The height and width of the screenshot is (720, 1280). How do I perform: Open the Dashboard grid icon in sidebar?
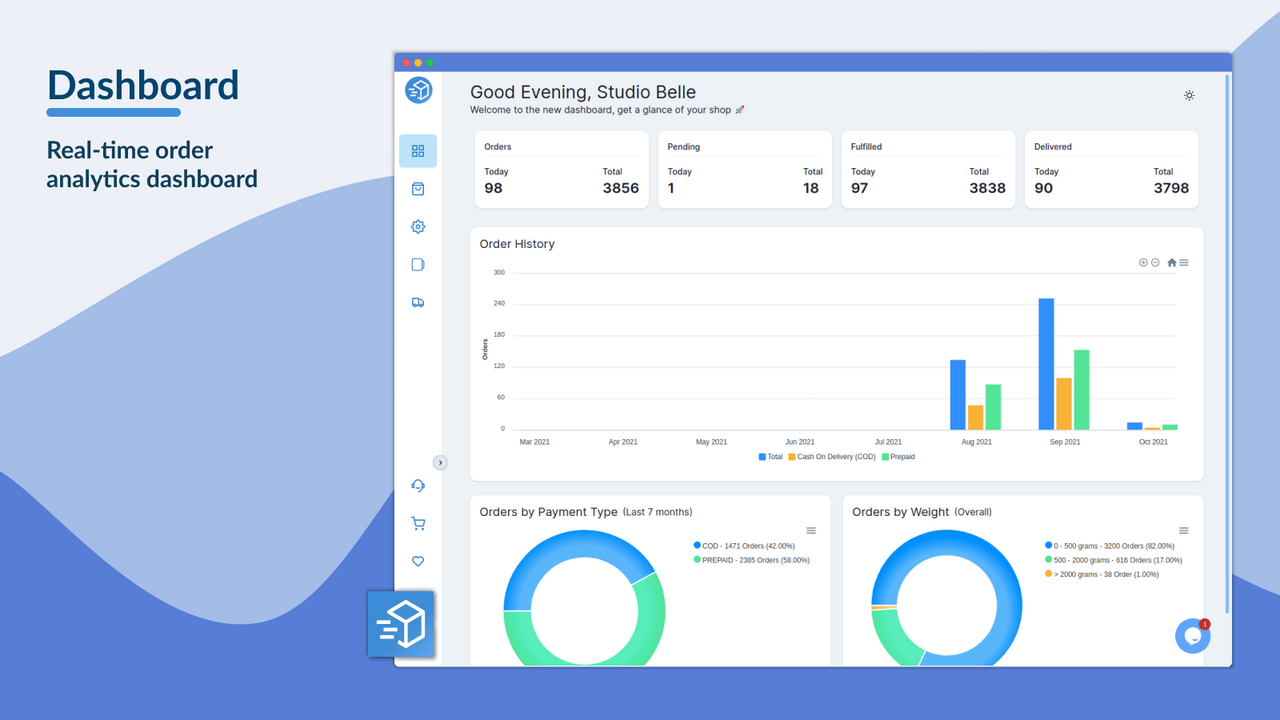coord(418,150)
